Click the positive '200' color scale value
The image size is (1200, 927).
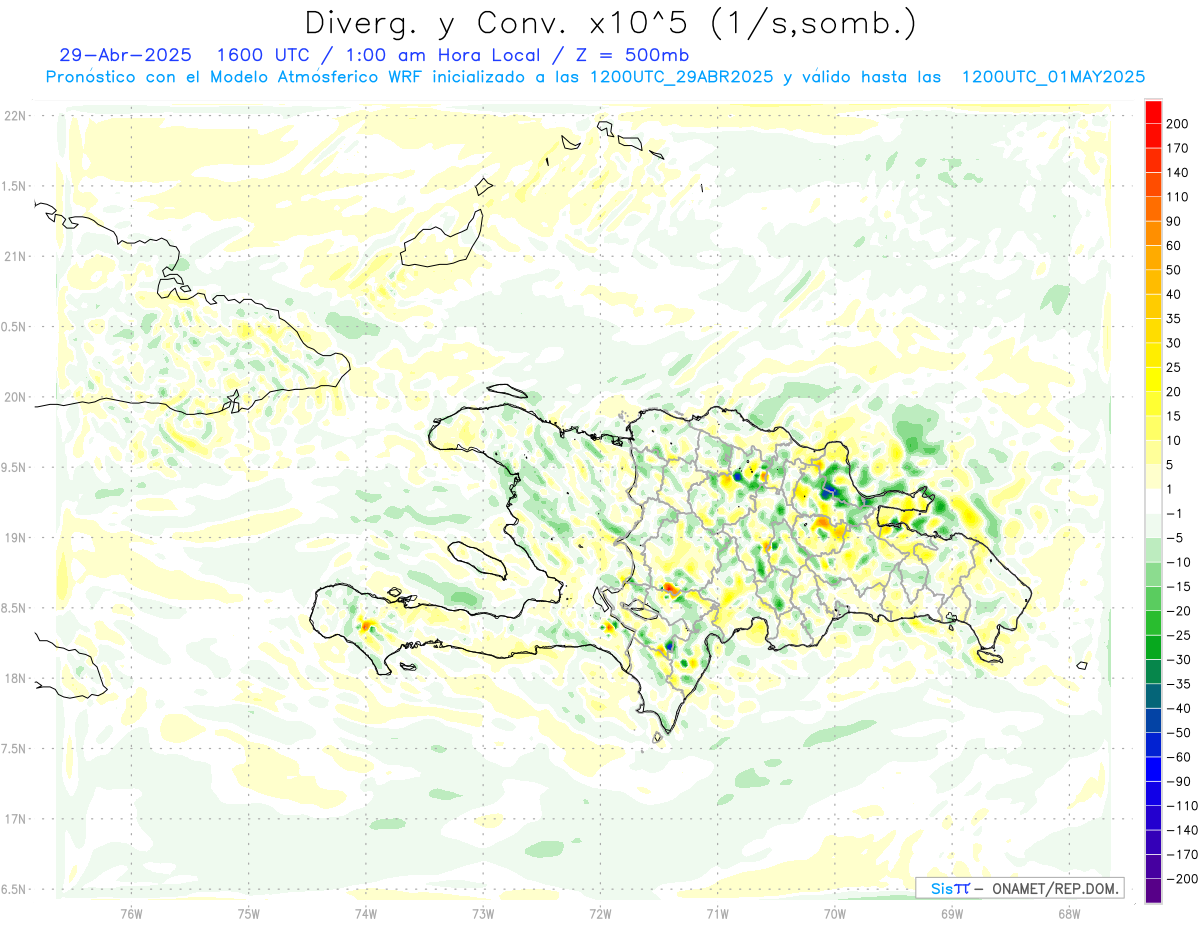(1177, 123)
